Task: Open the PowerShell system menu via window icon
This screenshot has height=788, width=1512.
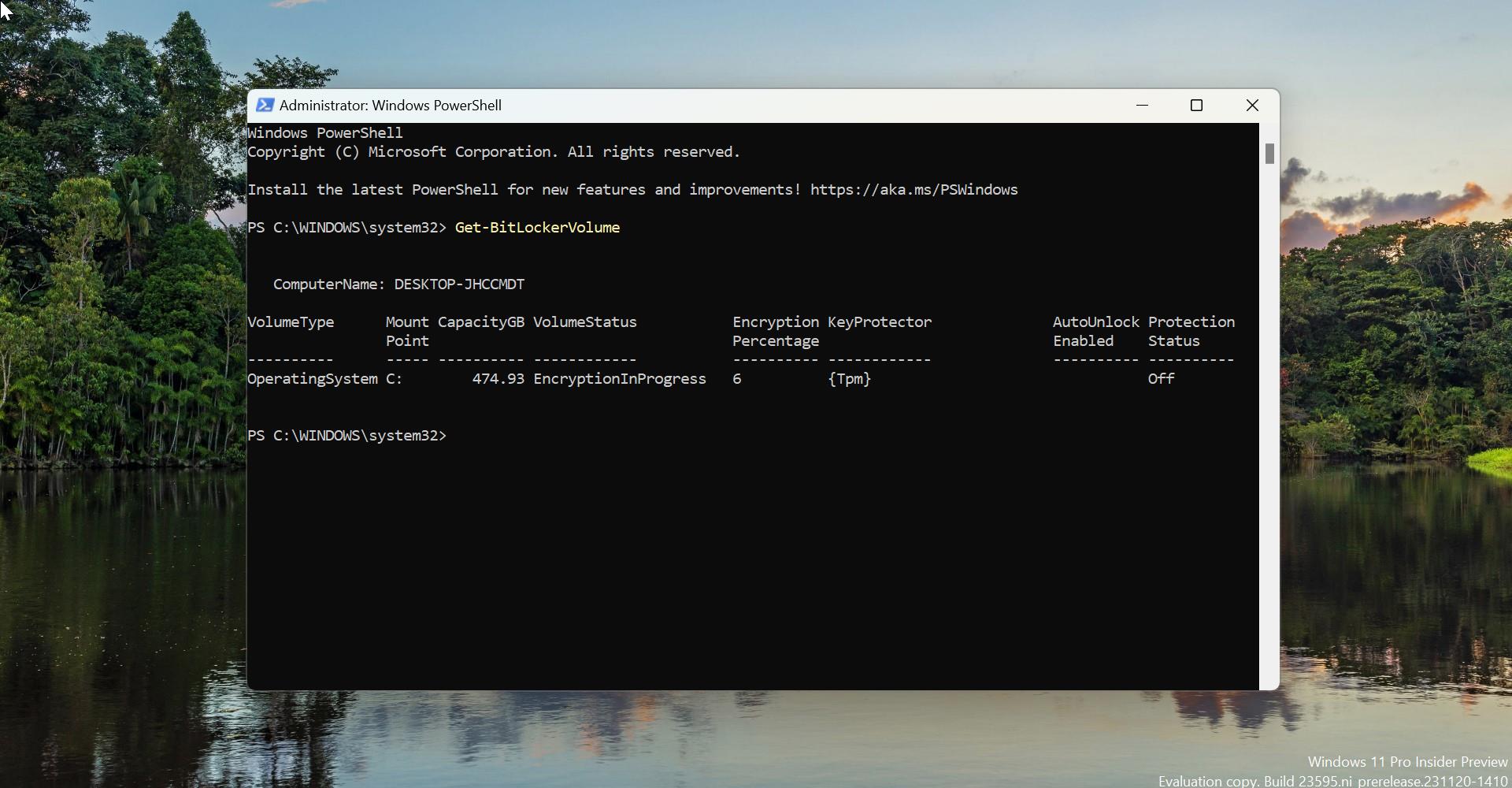Action: tap(265, 105)
